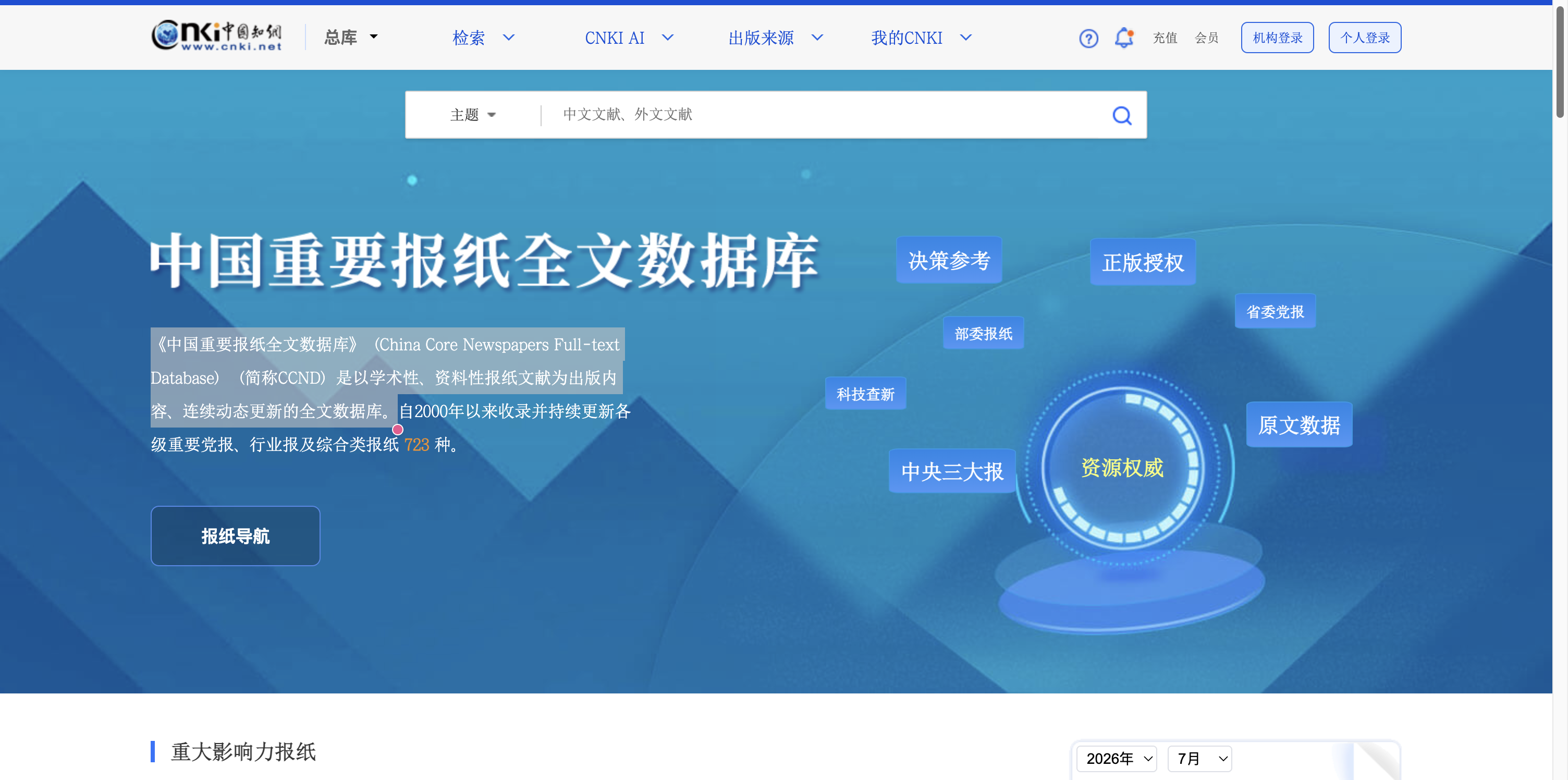Viewport: 1568px width, 780px height.
Task: Open the help question mark icon
Action: tap(1088, 39)
